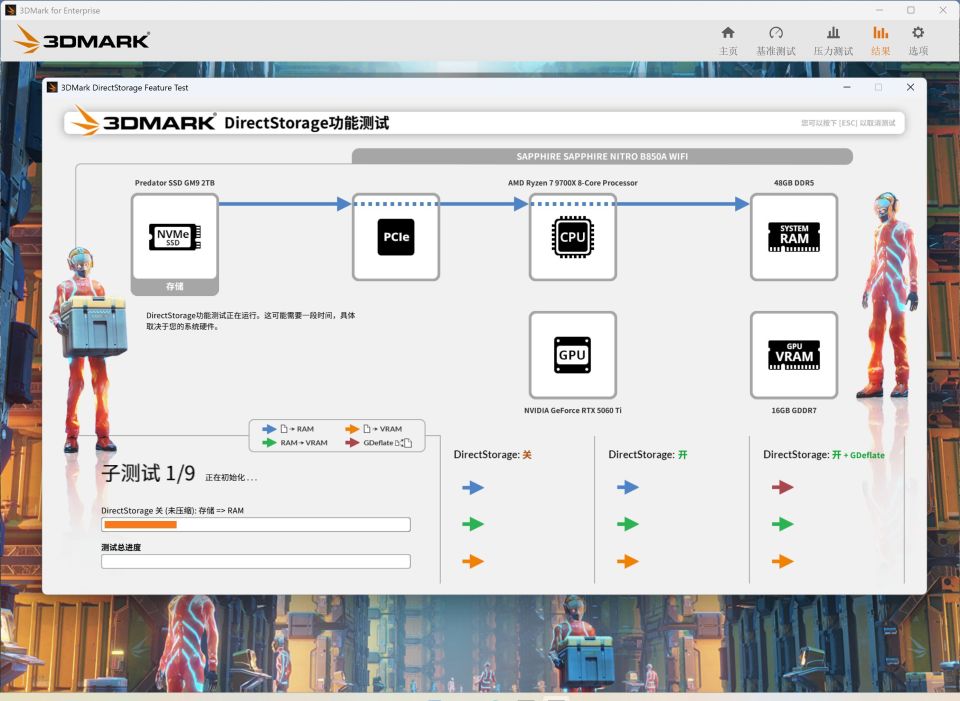Open the 选项 options tab
Screen dimensions: 960x701
[x=918, y=41]
